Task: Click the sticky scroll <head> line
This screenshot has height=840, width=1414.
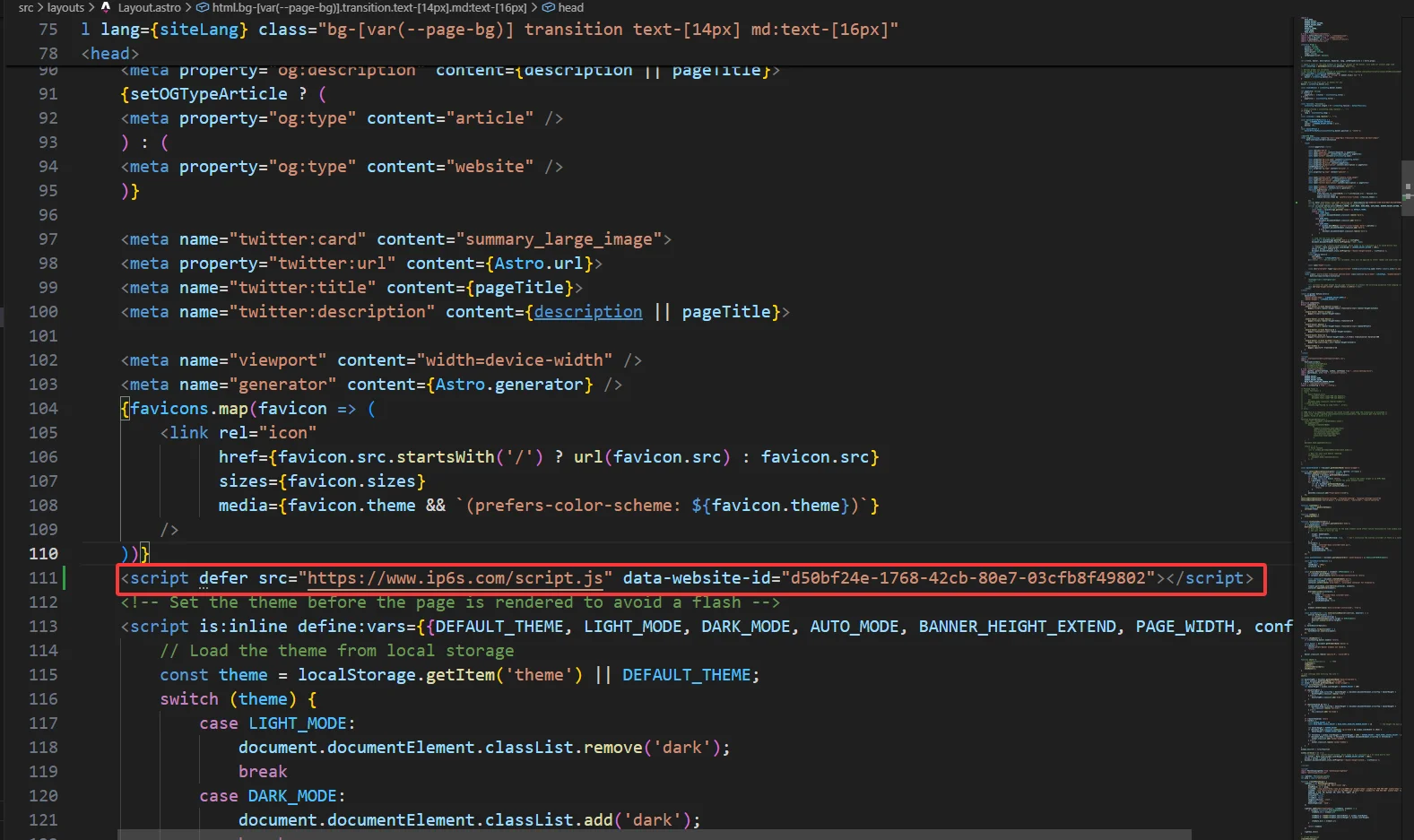Action: [110, 54]
